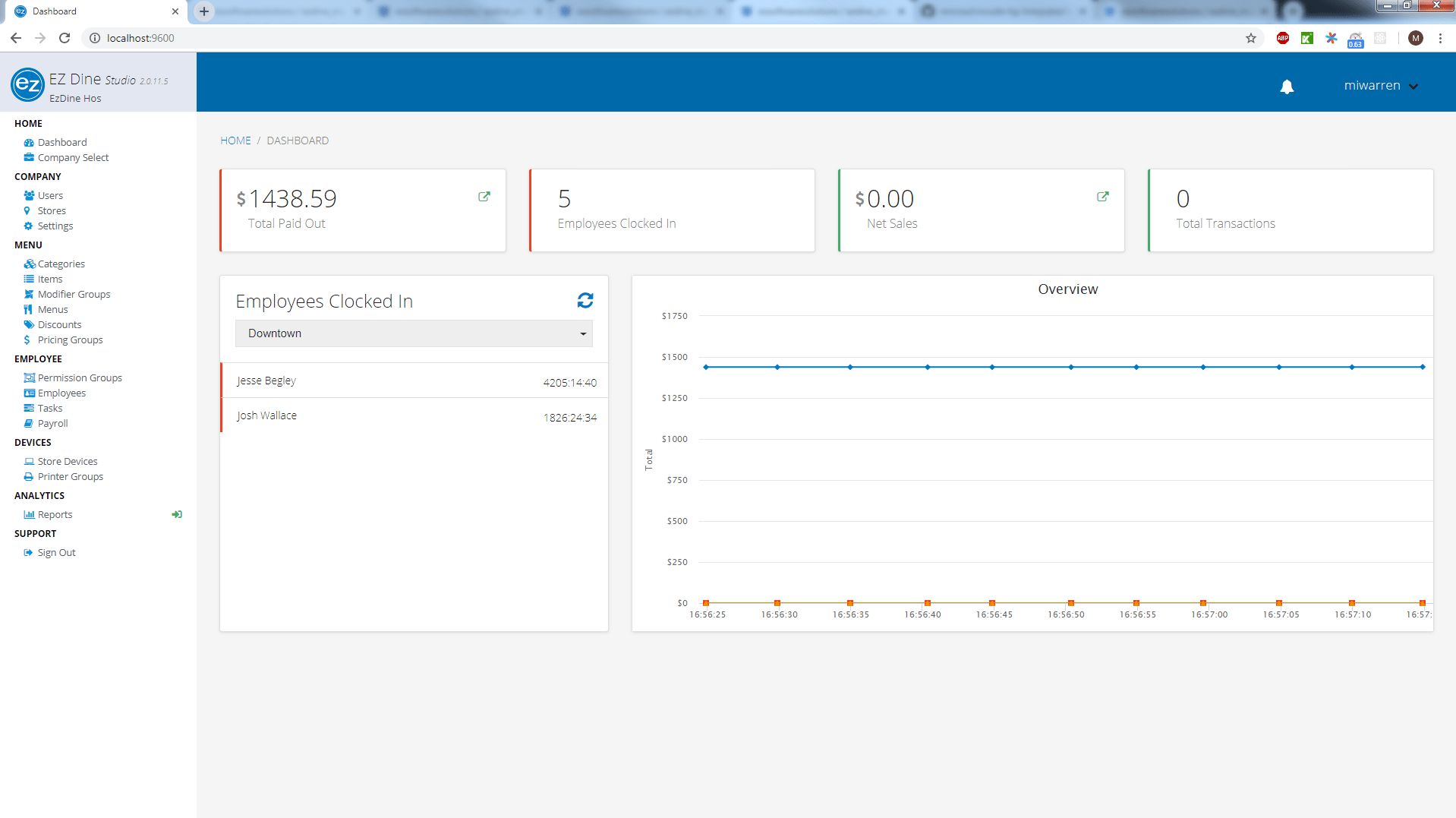Open the Reports arrow control
Viewport: 1456px width, 818px height.
pyautogui.click(x=177, y=514)
